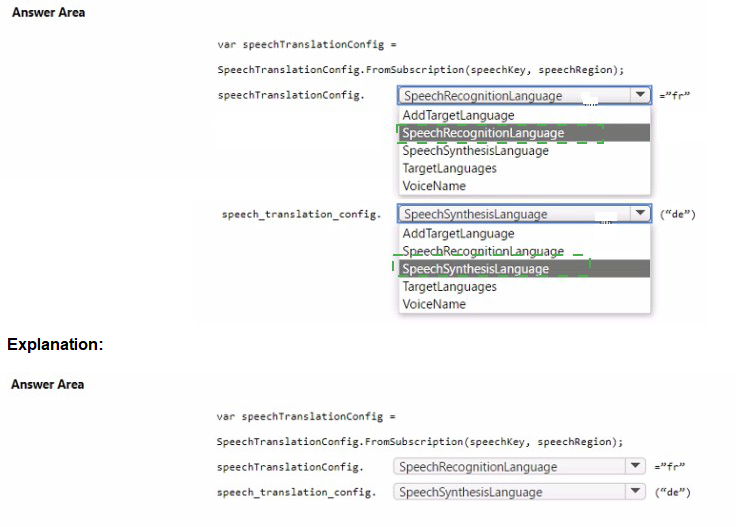This screenshot has height=527, width=738.
Task: Select TargetLanguages in the speechTranslationConfig dropdown list
Action: tap(449, 168)
